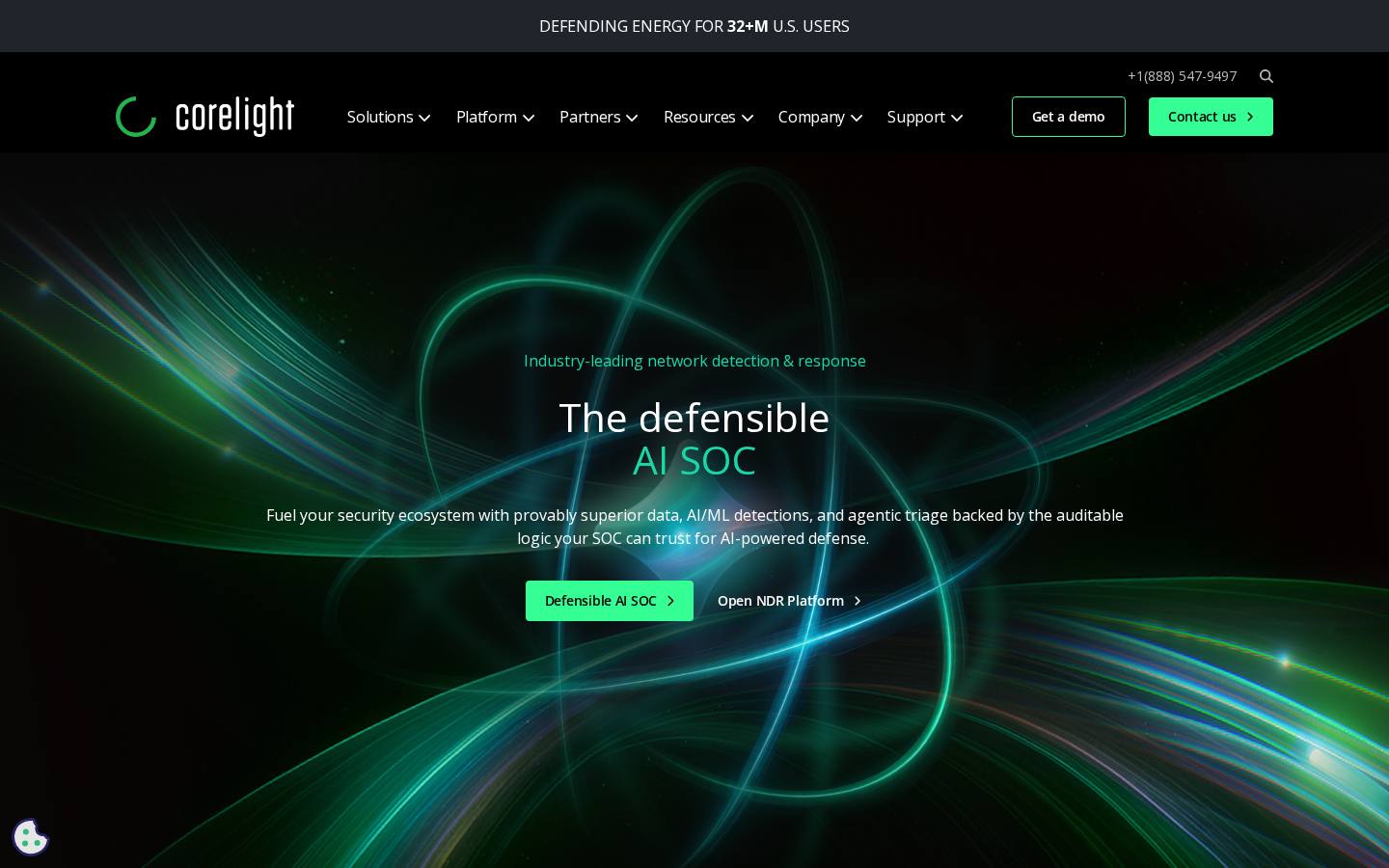Open the Company menu label
This screenshot has height=868, width=1389.
811,117
